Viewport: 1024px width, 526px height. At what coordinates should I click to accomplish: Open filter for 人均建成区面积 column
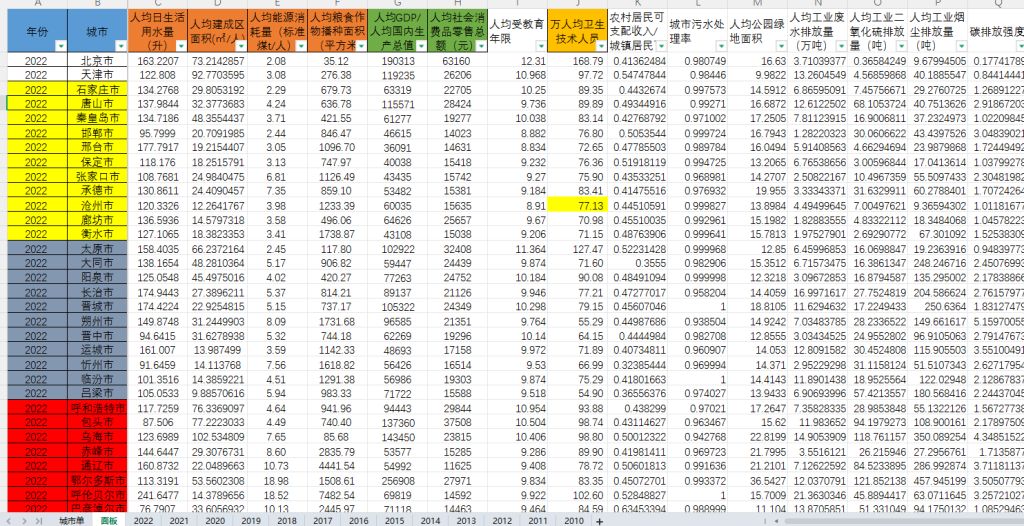coord(242,46)
